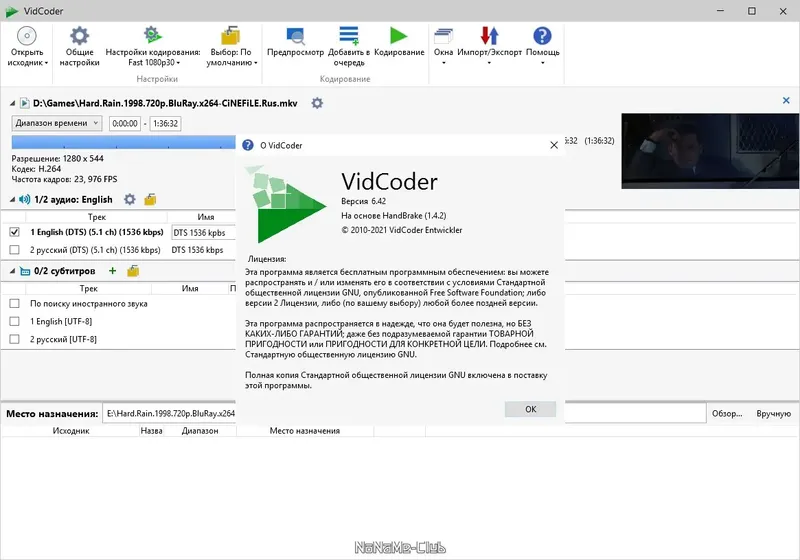Collapse the source file section
This screenshot has height=560, width=800.
[x=12, y=104]
